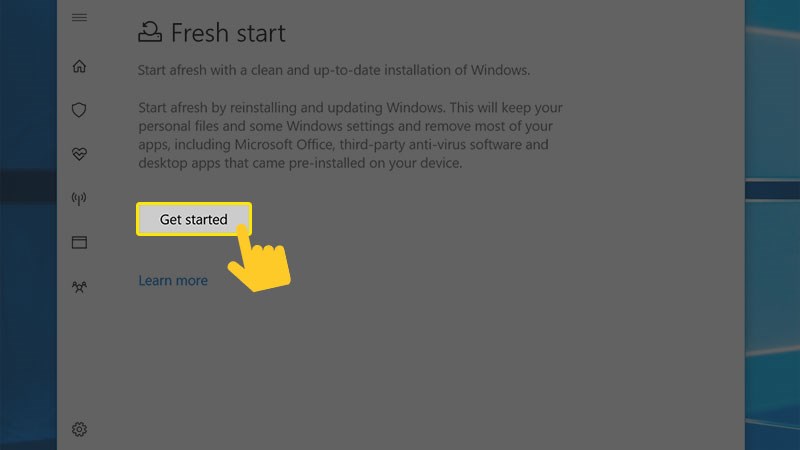This screenshot has width=800, height=450.
Task: Go to the Home section icon
Action: 80,67
